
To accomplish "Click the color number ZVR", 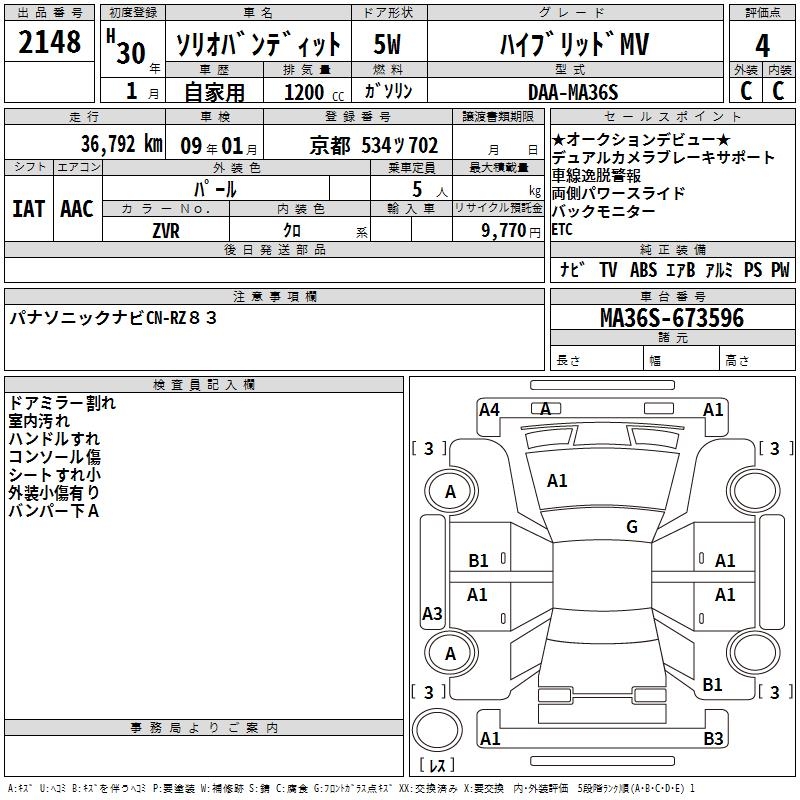I will 166,231.
